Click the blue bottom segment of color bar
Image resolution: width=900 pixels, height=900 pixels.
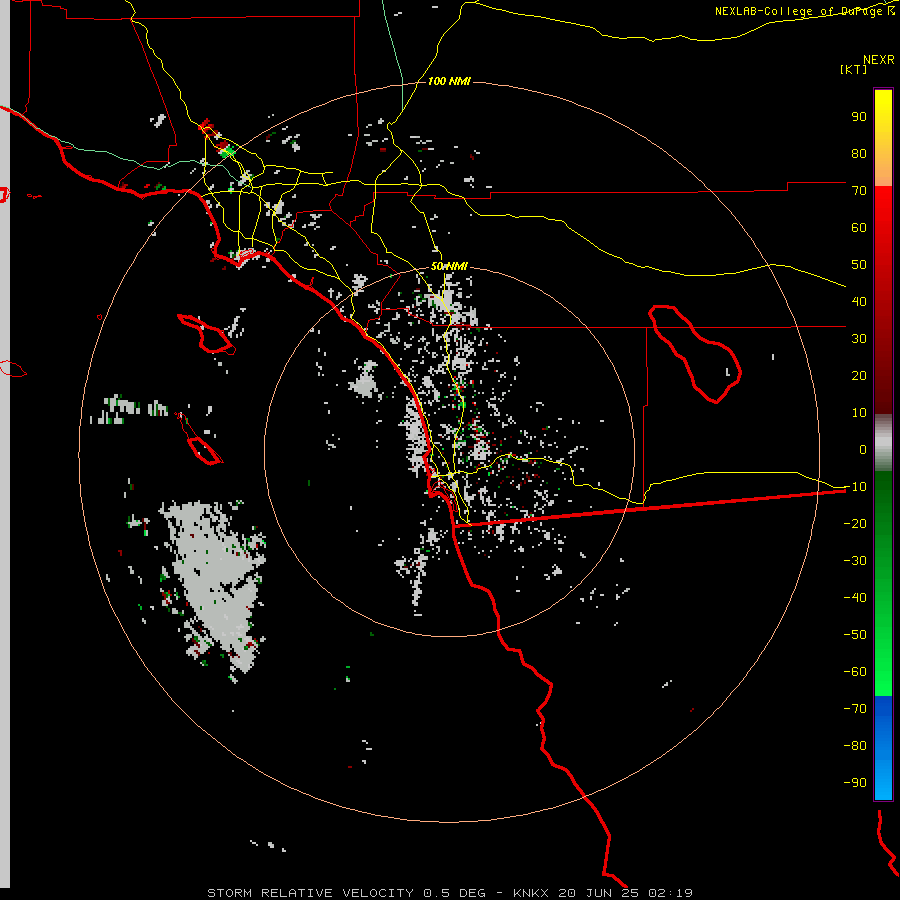[883, 748]
